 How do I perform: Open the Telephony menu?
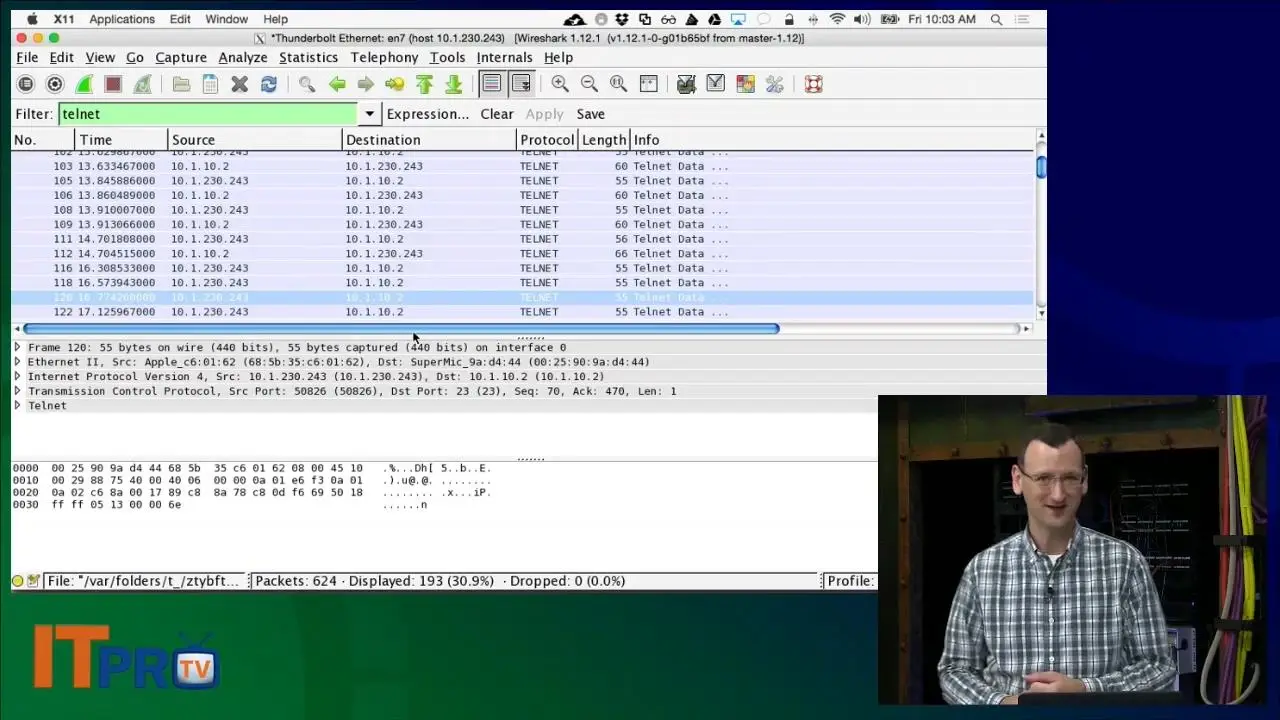click(384, 58)
